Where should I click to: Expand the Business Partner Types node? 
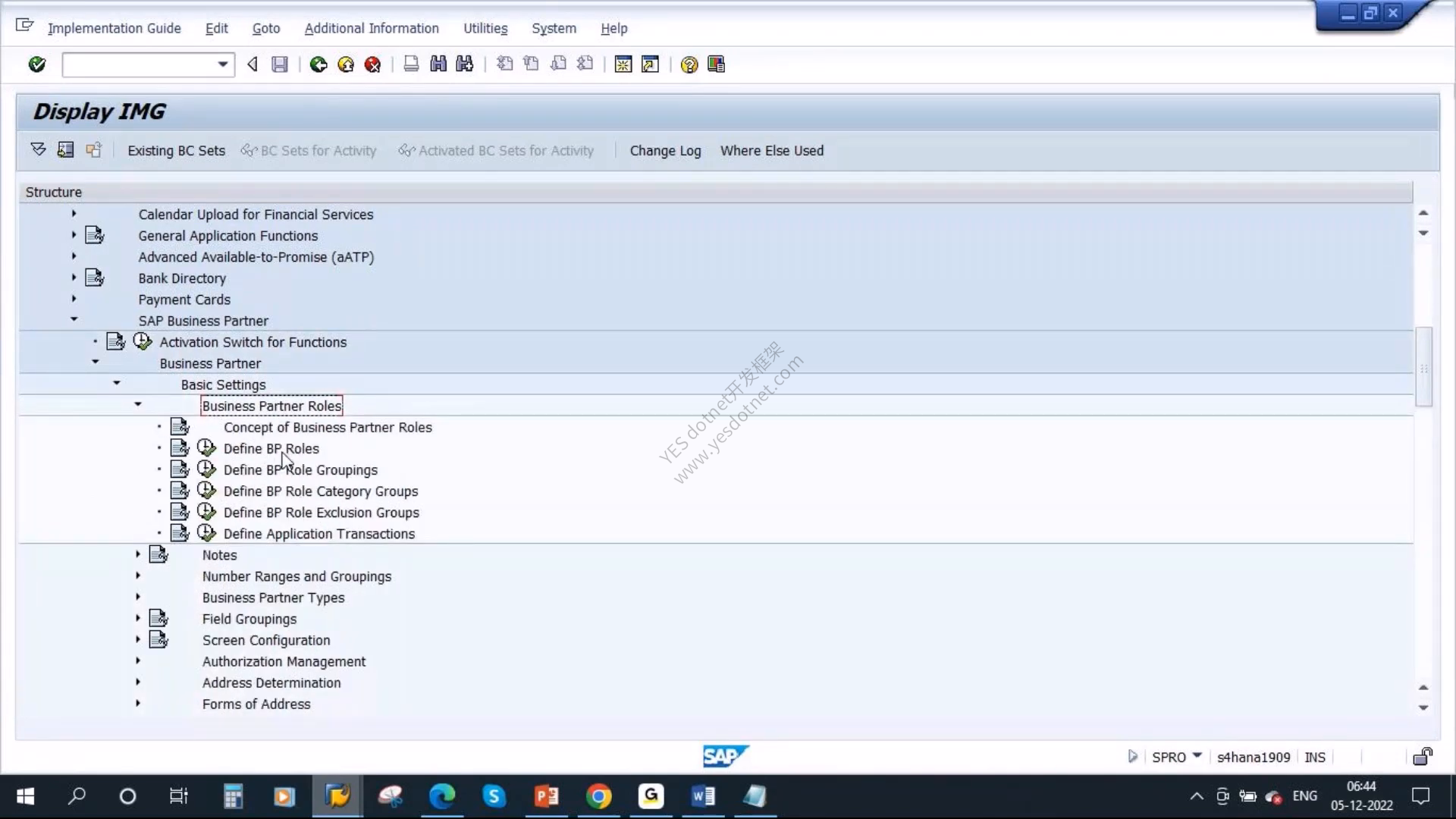point(138,597)
